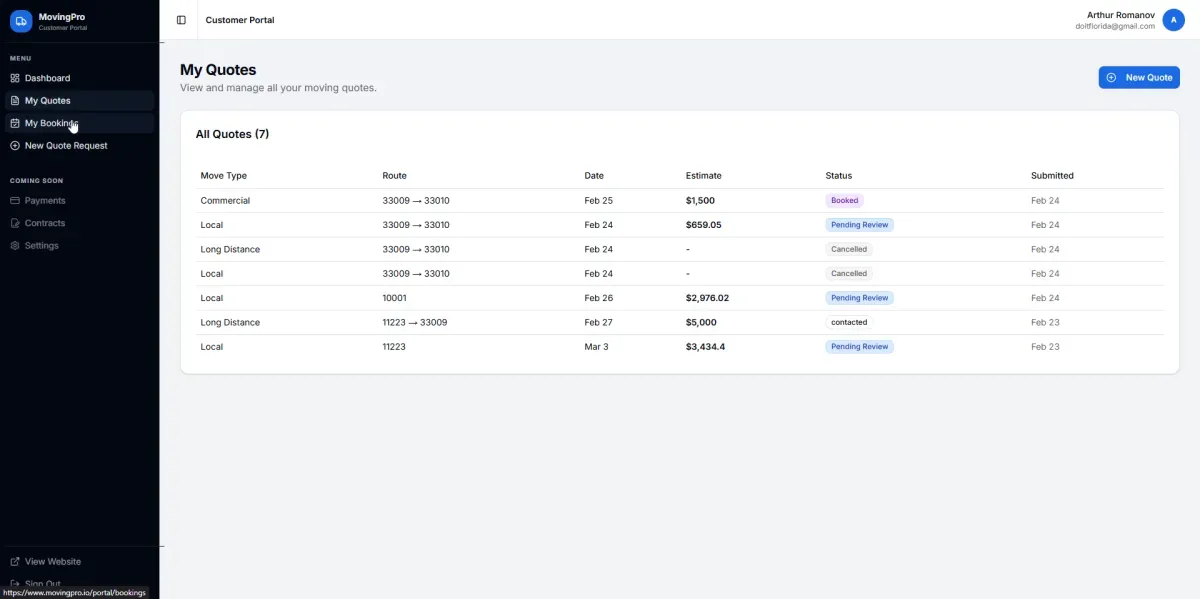Click the New Quote Request plus icon

(x=15, y=146)
